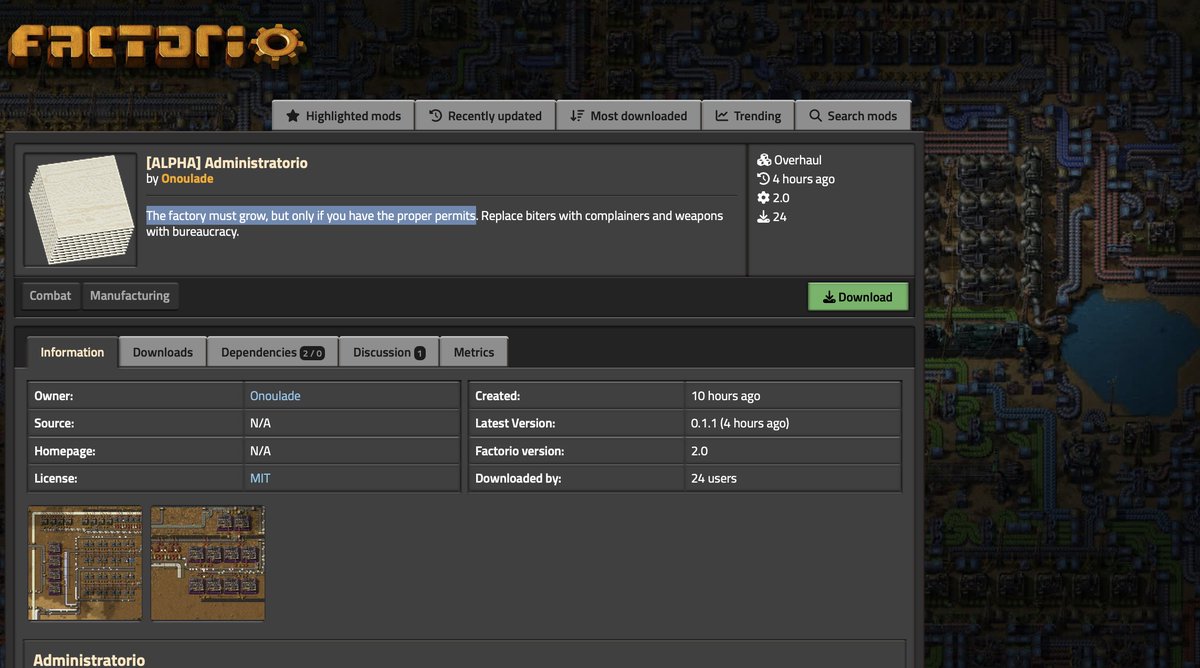The height and width of the screenshot is (668, 1200).
Task: Click the Overhaul category icon
Action: pos(764,160)
